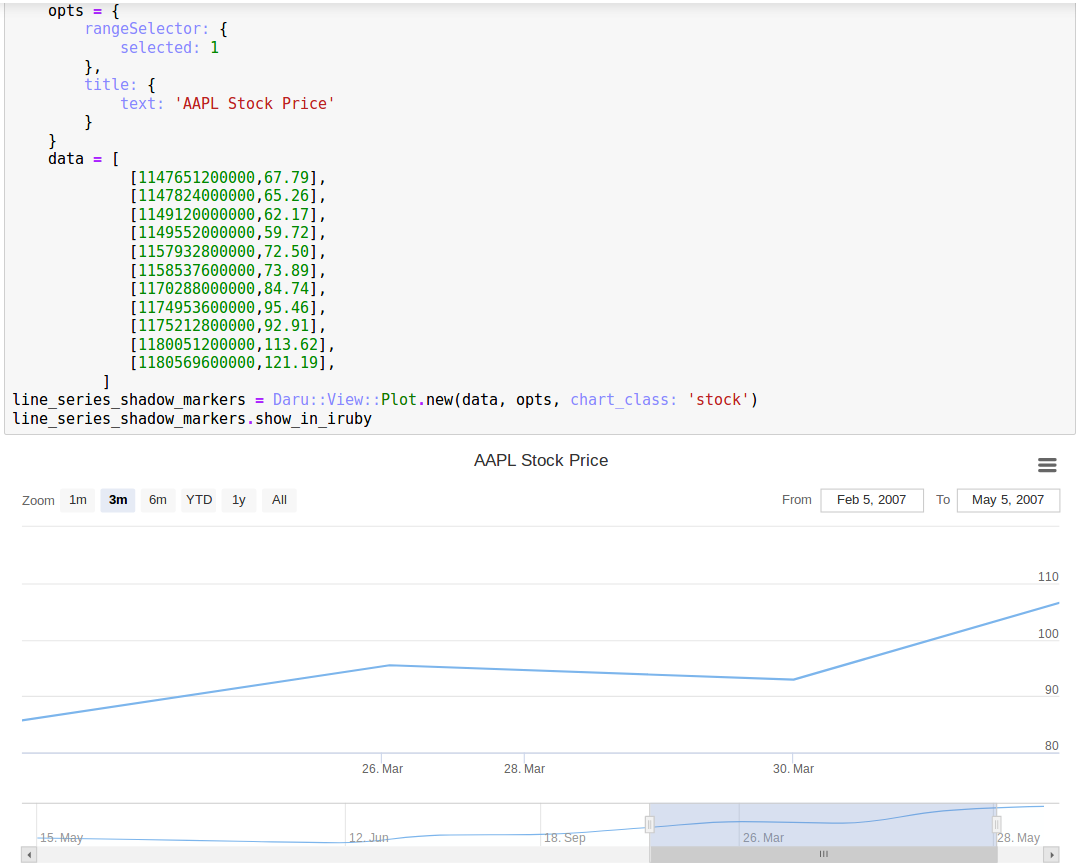Click the 110 y-axis label

click(x=1048, y=577)
